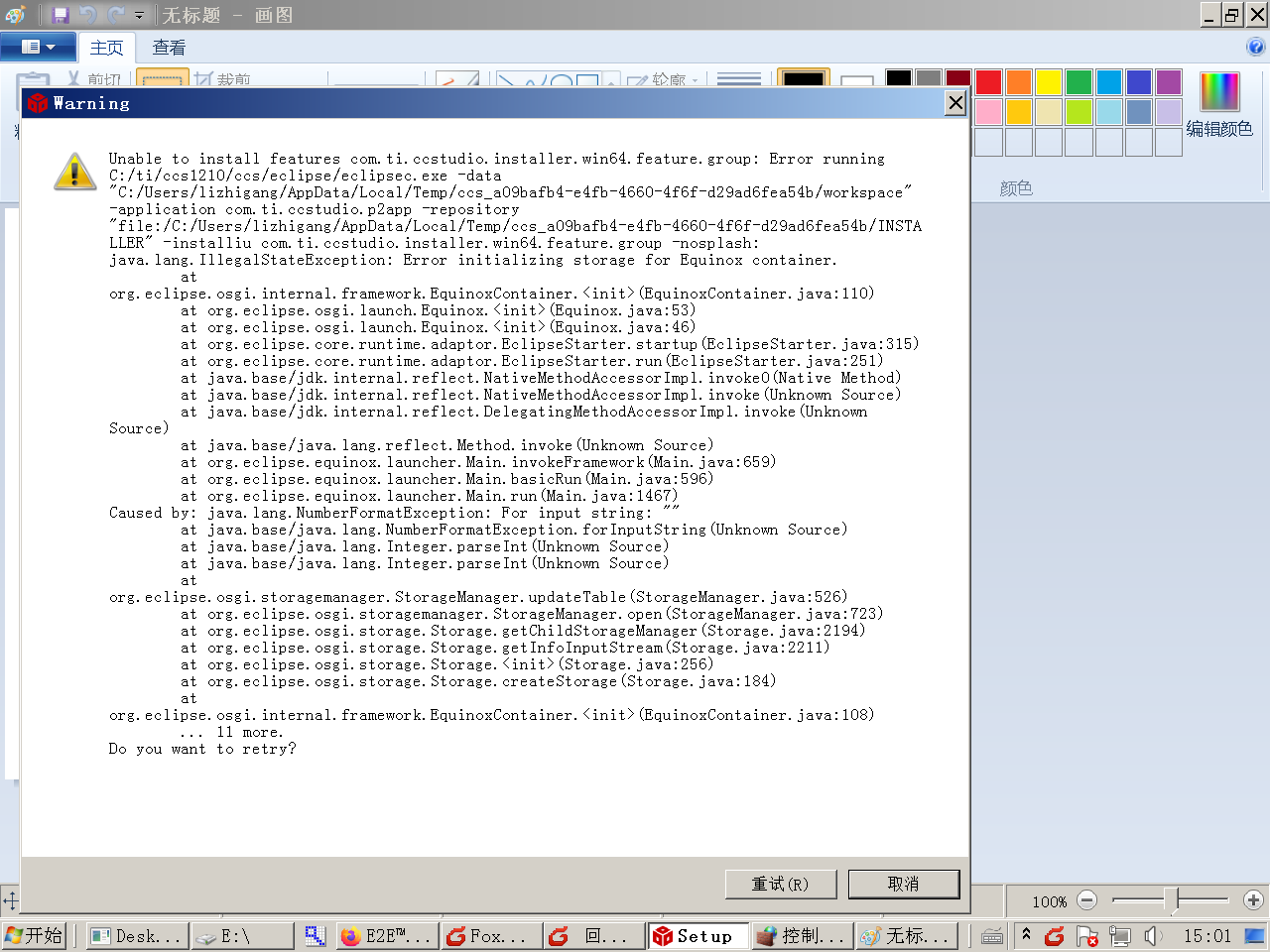Pick the green palette swatch

tap(1079, 82)
